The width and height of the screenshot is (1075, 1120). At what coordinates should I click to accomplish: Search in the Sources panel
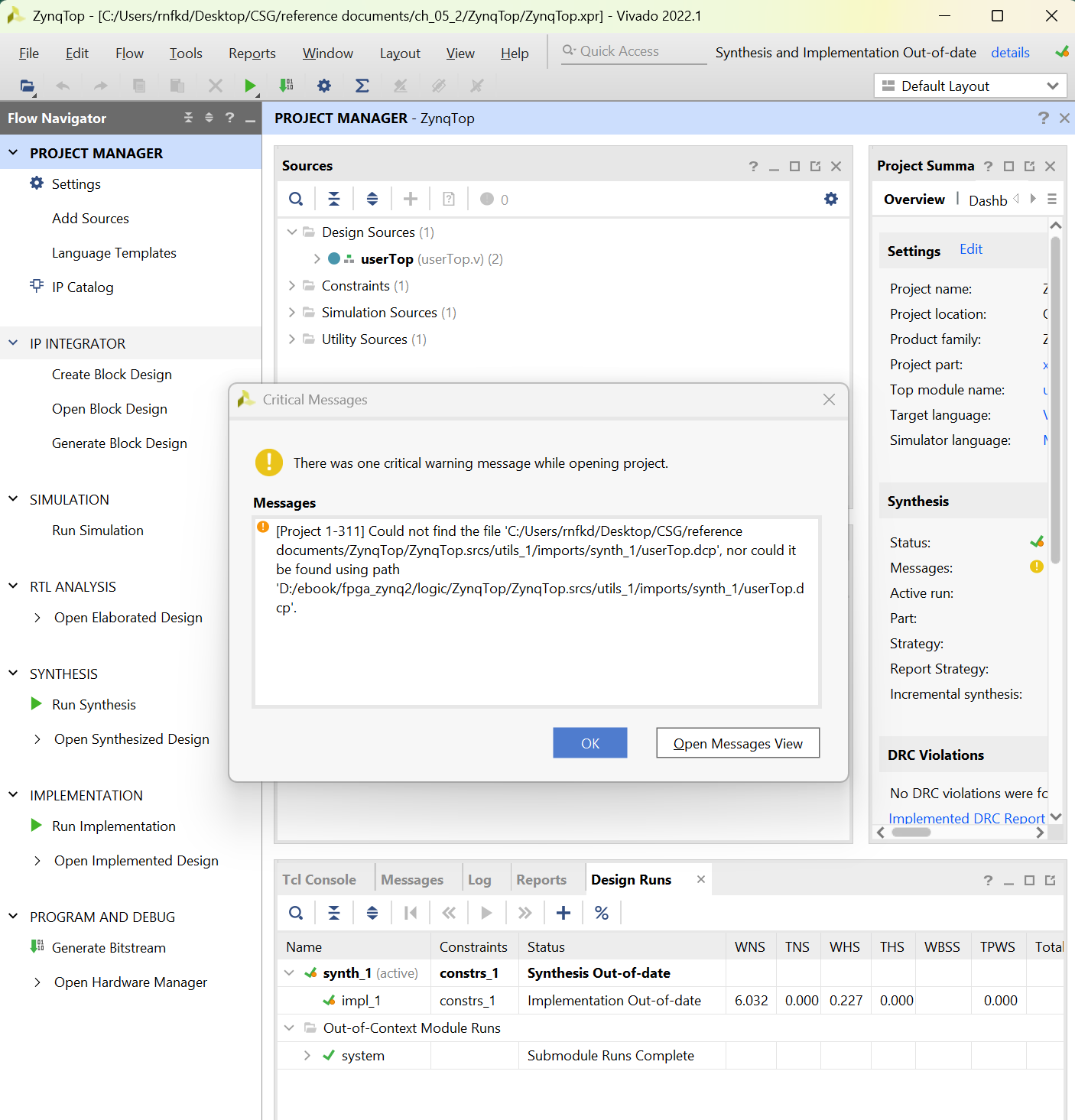(296, 200)
